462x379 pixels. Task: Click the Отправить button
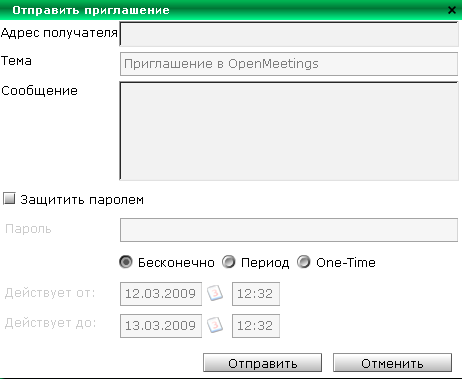(262, 363)
